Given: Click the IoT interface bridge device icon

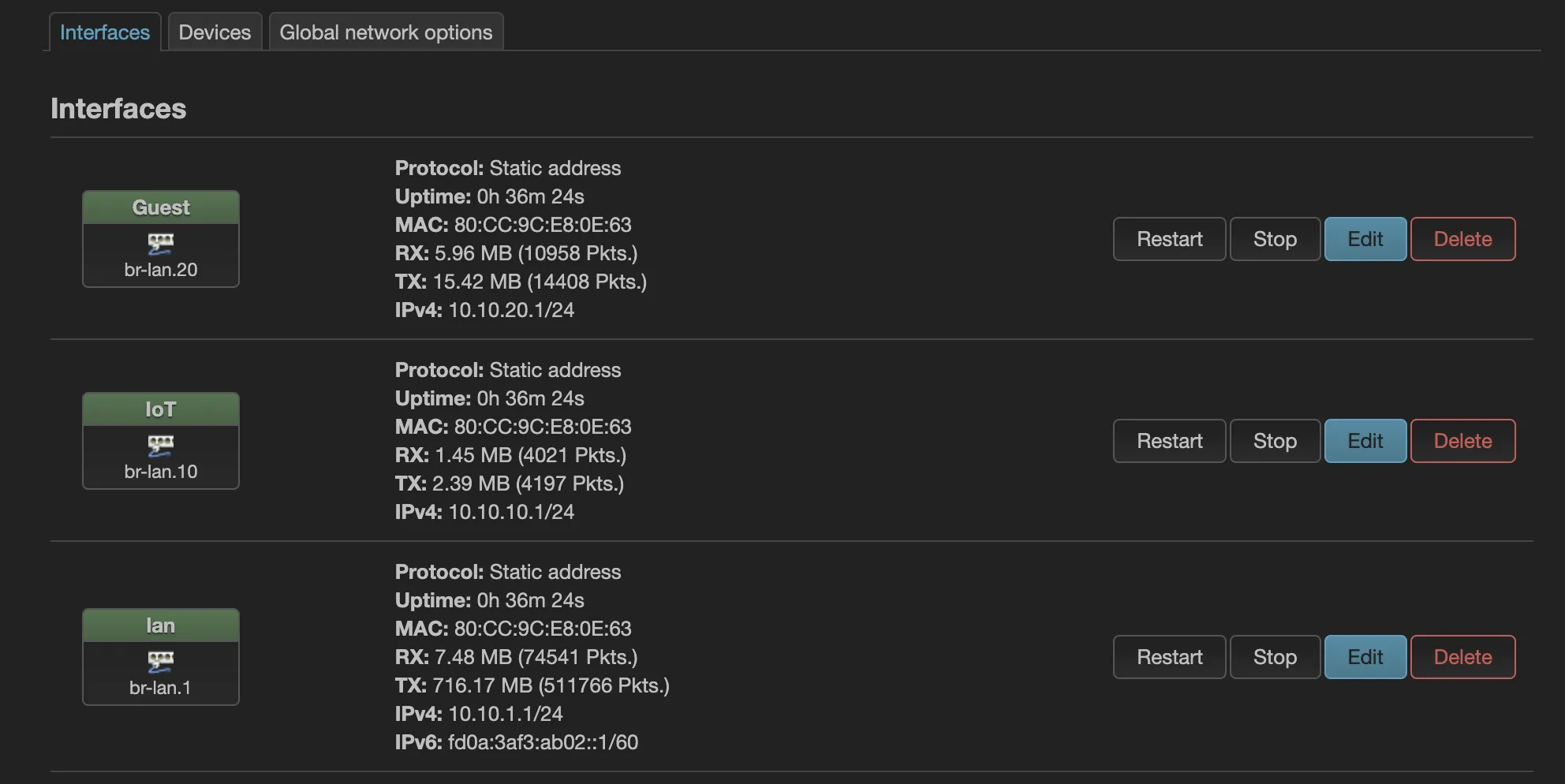Looking at the screenshot, I should [161, 445].
